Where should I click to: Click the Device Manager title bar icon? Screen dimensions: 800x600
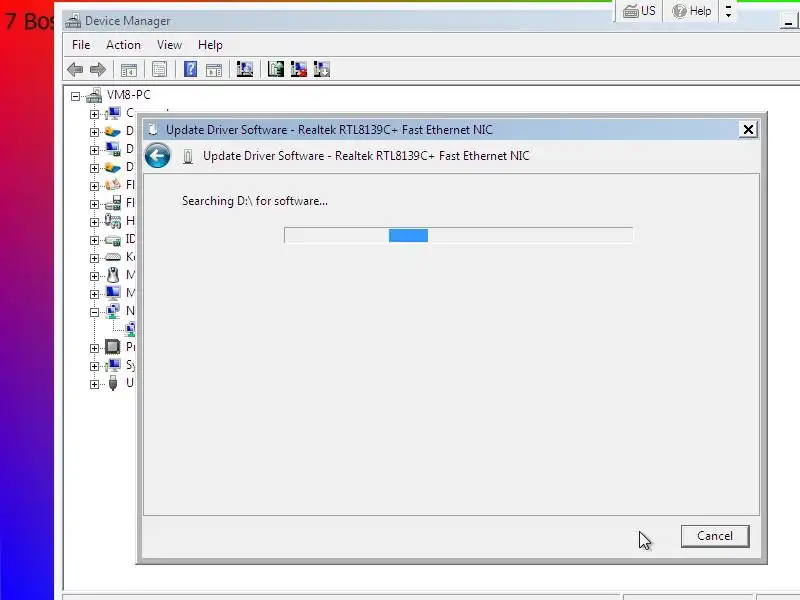(73, 21)
